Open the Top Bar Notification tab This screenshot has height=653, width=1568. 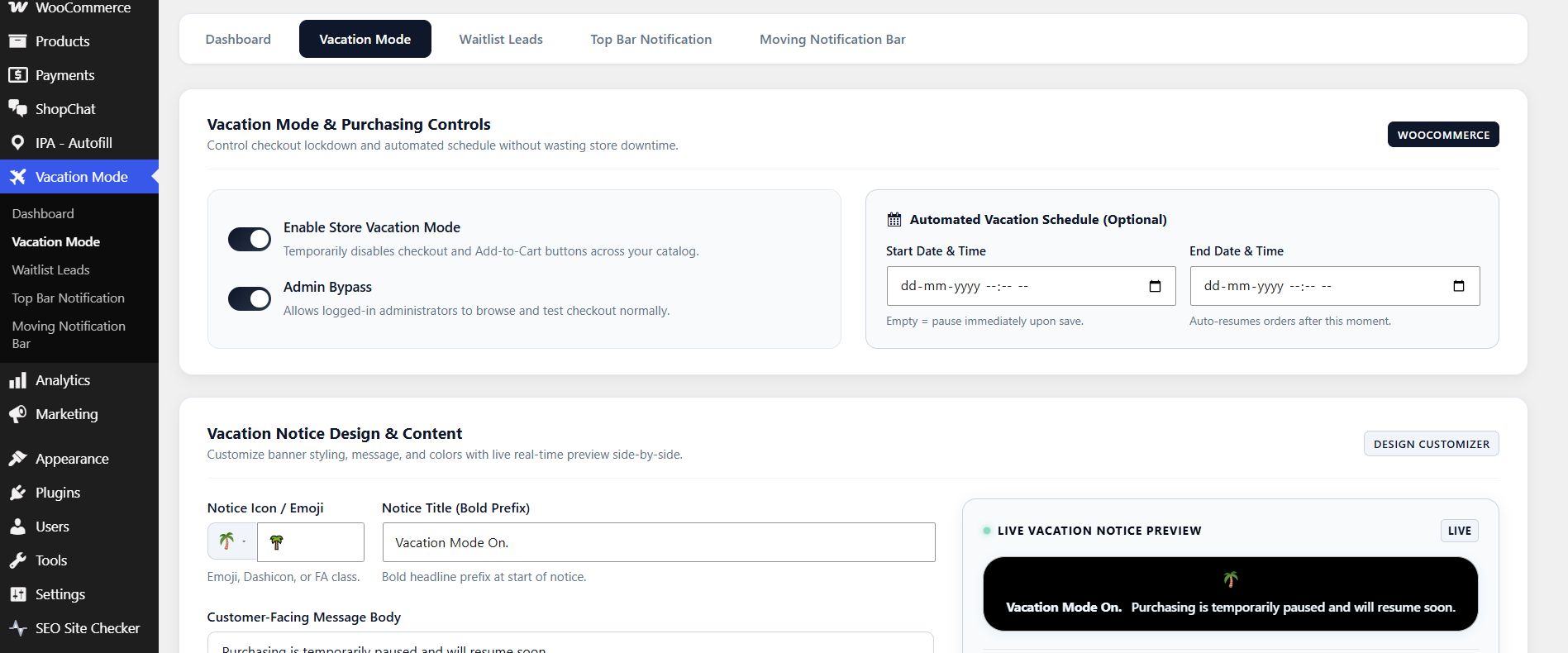click(x=651, y=39)
